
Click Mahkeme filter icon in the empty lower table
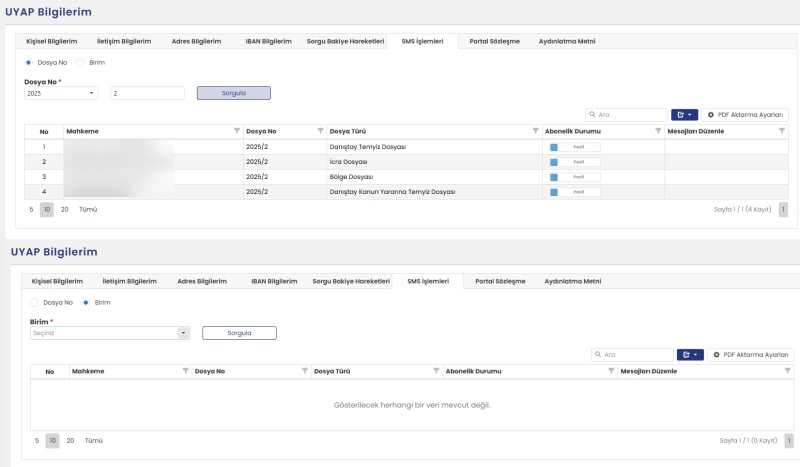[186, 371]
